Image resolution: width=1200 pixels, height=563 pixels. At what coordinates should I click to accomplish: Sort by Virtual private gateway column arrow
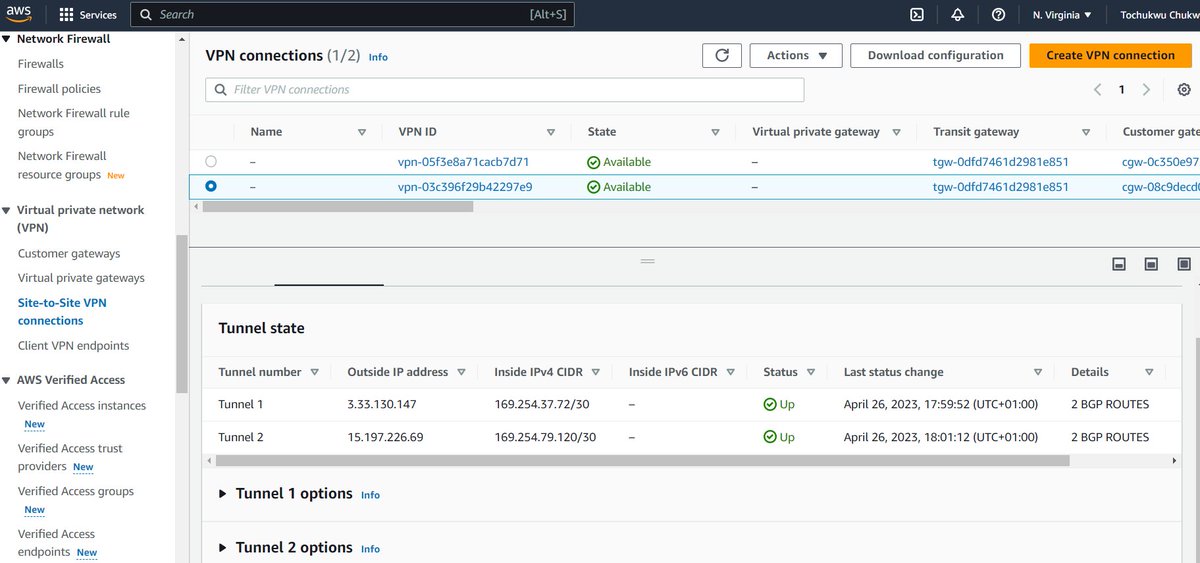coord(897,132)
